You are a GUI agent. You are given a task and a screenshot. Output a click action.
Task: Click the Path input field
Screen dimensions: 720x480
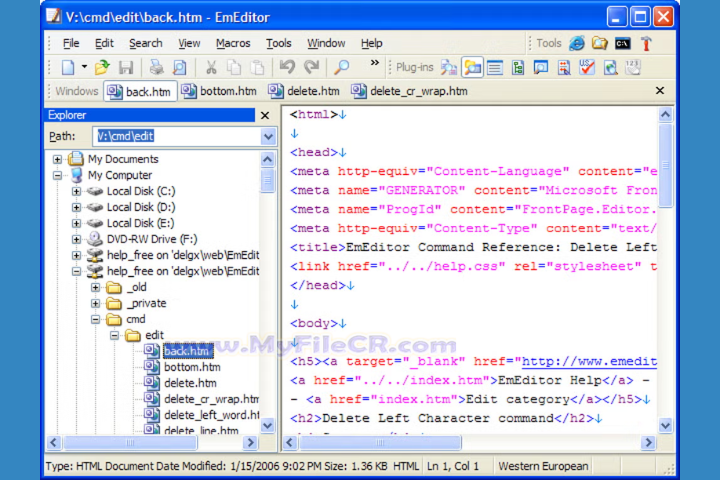click(x=176, y=136)
